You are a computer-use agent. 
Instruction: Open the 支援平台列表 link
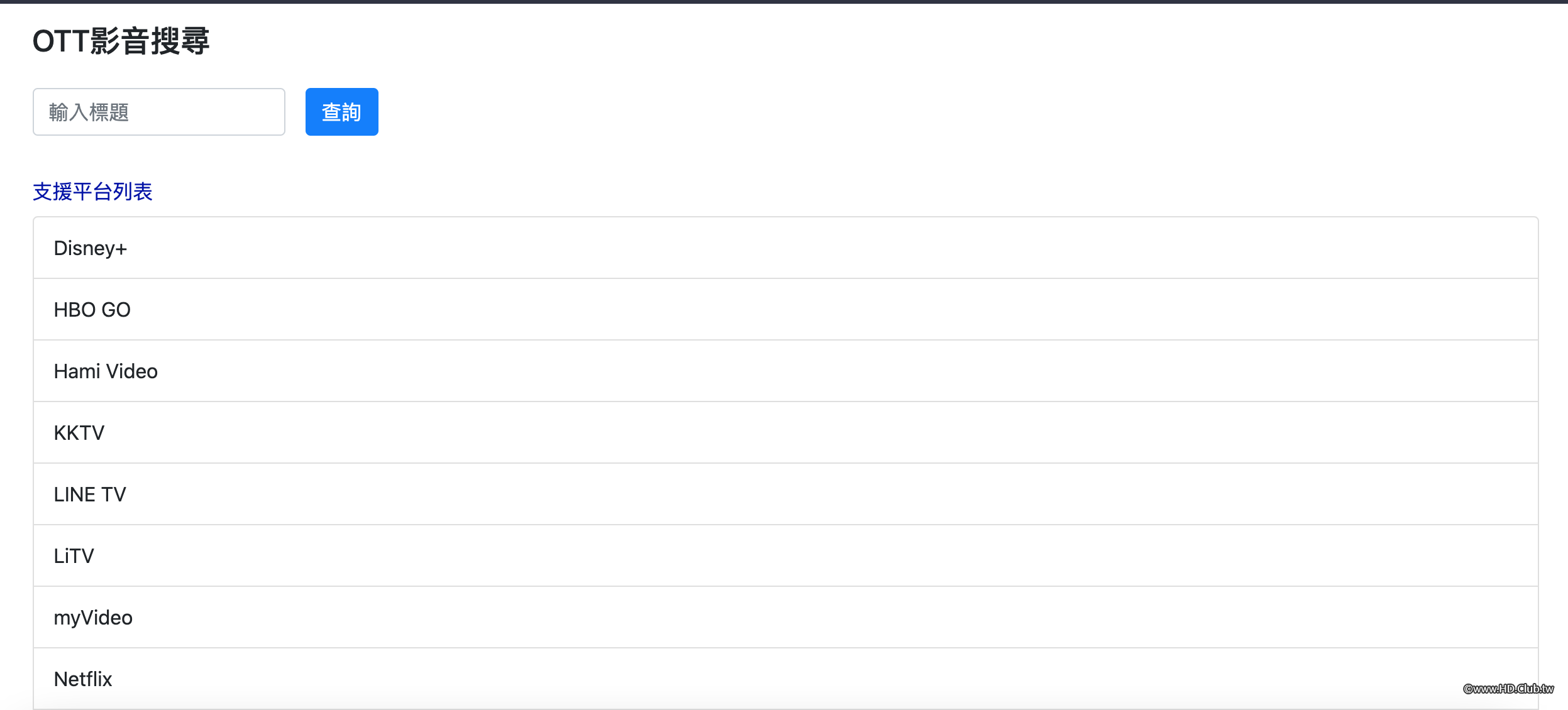pos(92,192)
